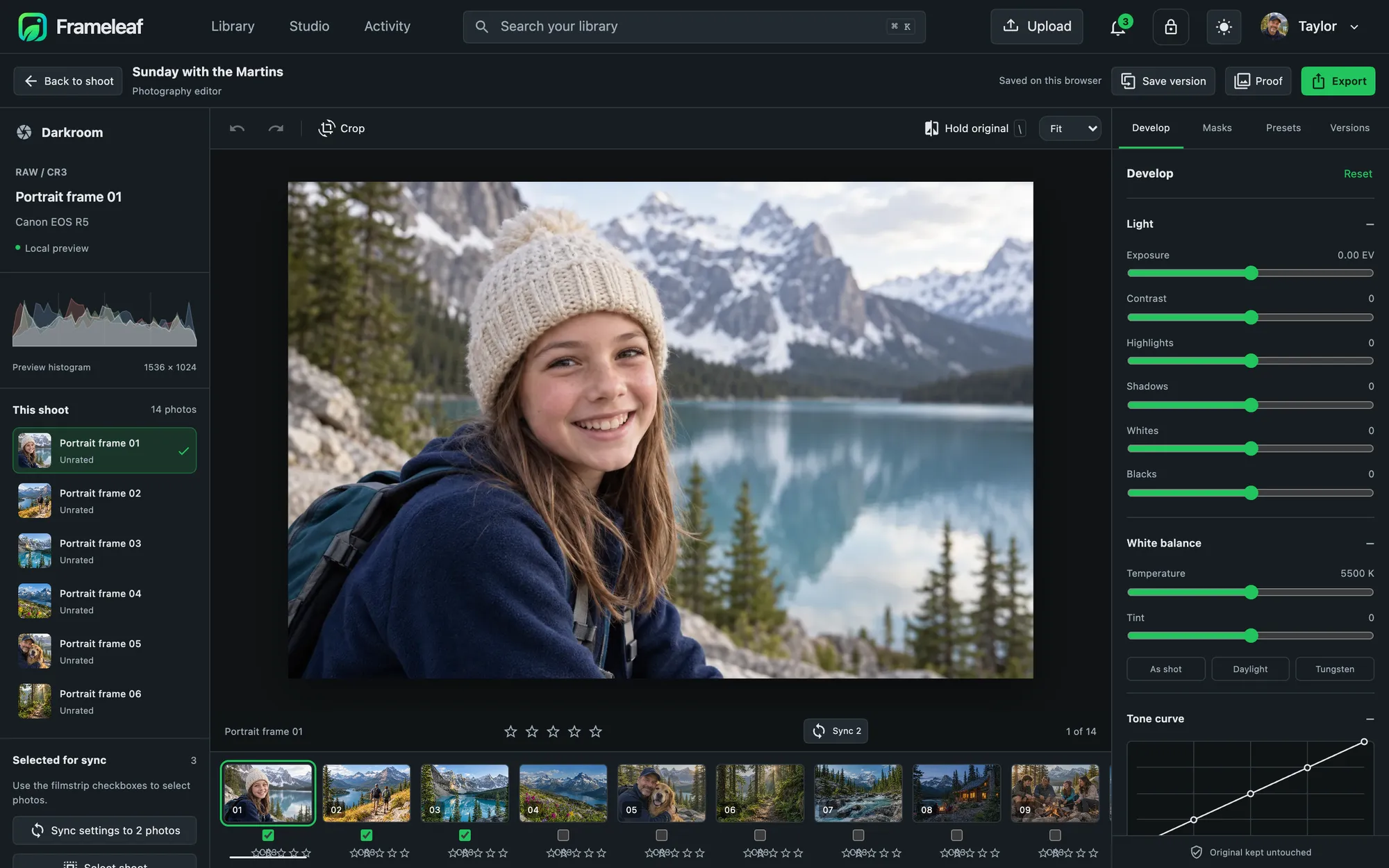Switch to the Masks tab
This screenshot has width=1389, height=868.
point(1217,128)
